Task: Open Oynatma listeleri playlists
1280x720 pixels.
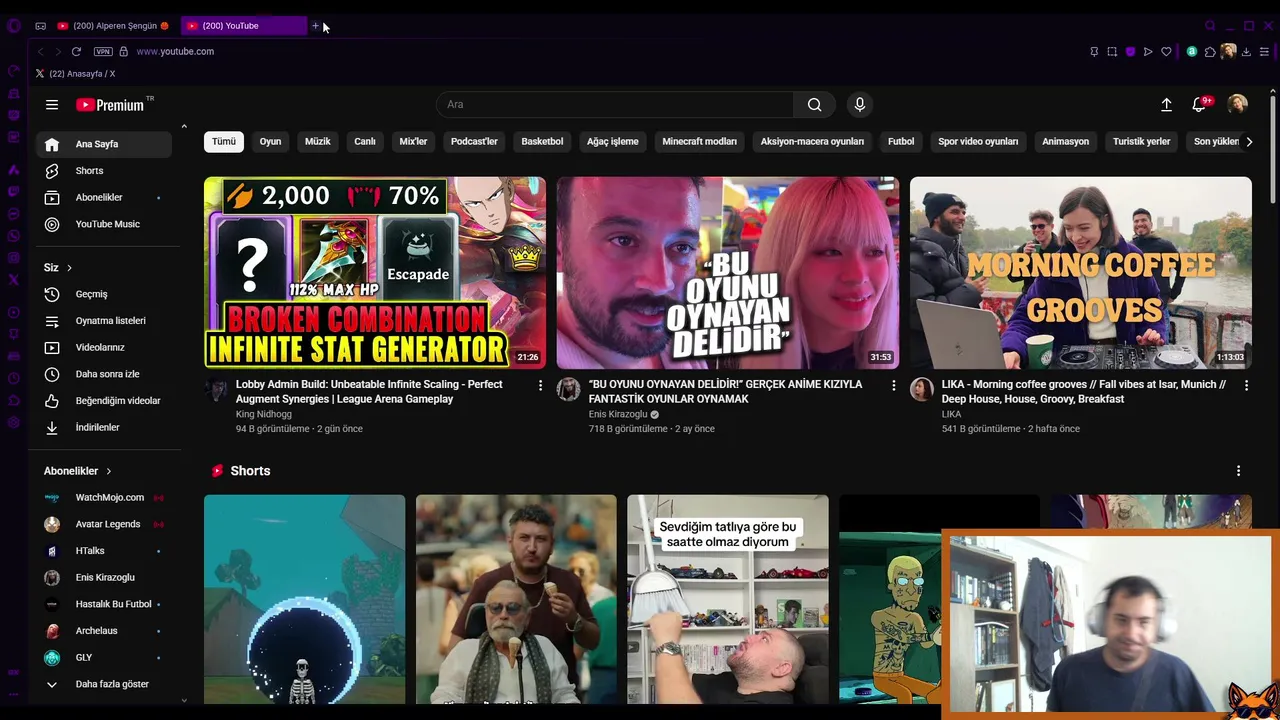Action: click(x=104, y=321)
